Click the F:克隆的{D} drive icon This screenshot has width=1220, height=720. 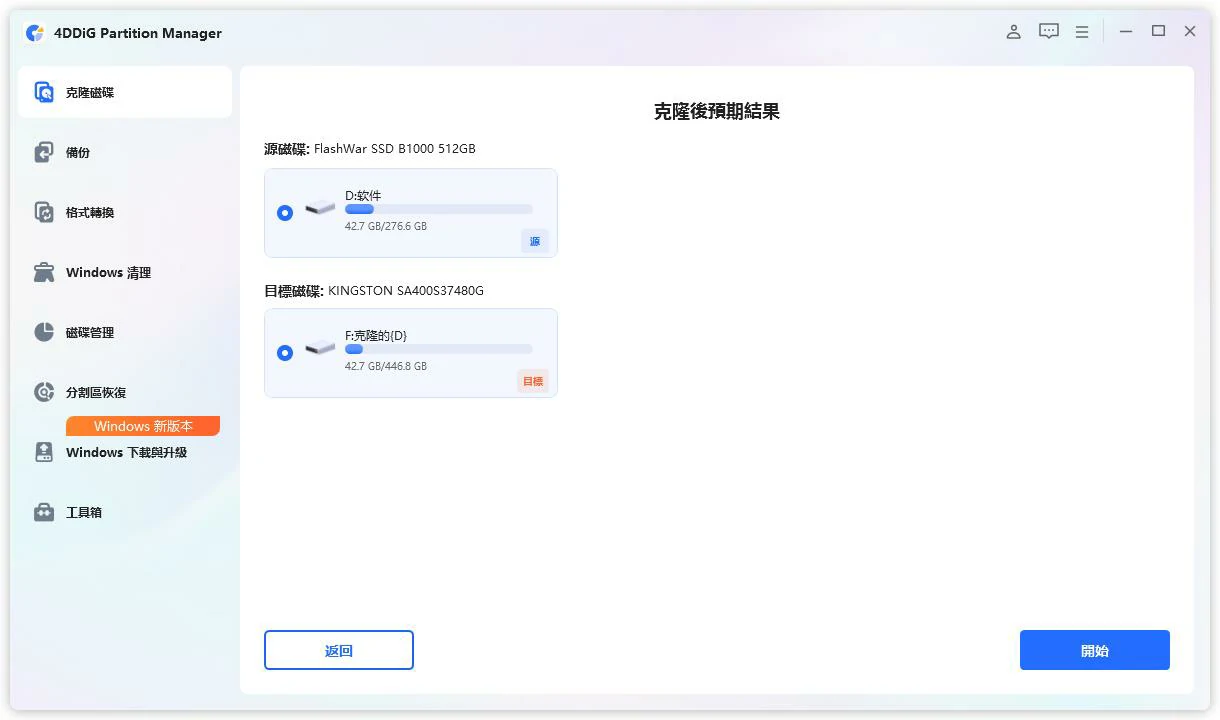click(x=320, y=349)
